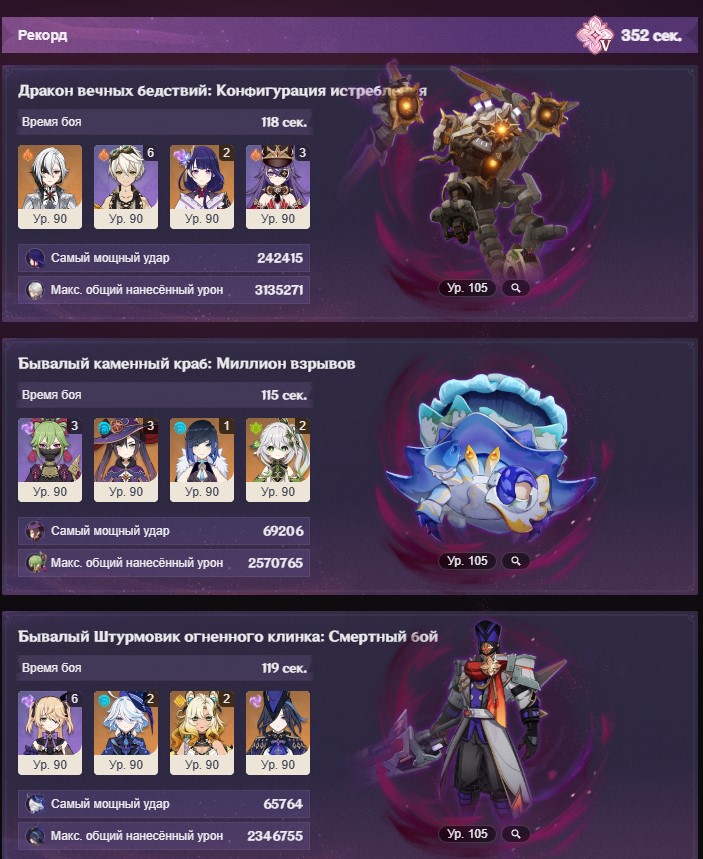
Task: Click the avatar icon beside the 69206 strongest hit
Action: pyautogui.click(x=35, y=531)
